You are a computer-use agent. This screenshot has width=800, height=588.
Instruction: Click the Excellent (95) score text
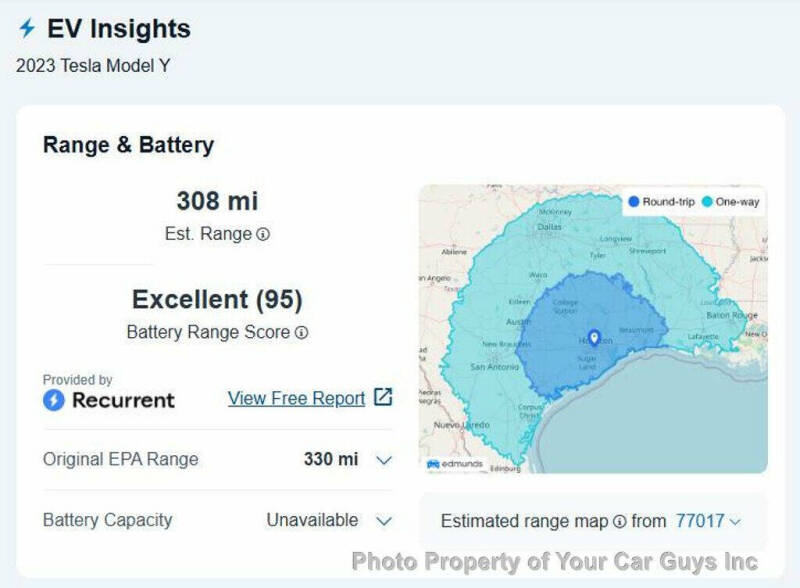tap(217, 299)
